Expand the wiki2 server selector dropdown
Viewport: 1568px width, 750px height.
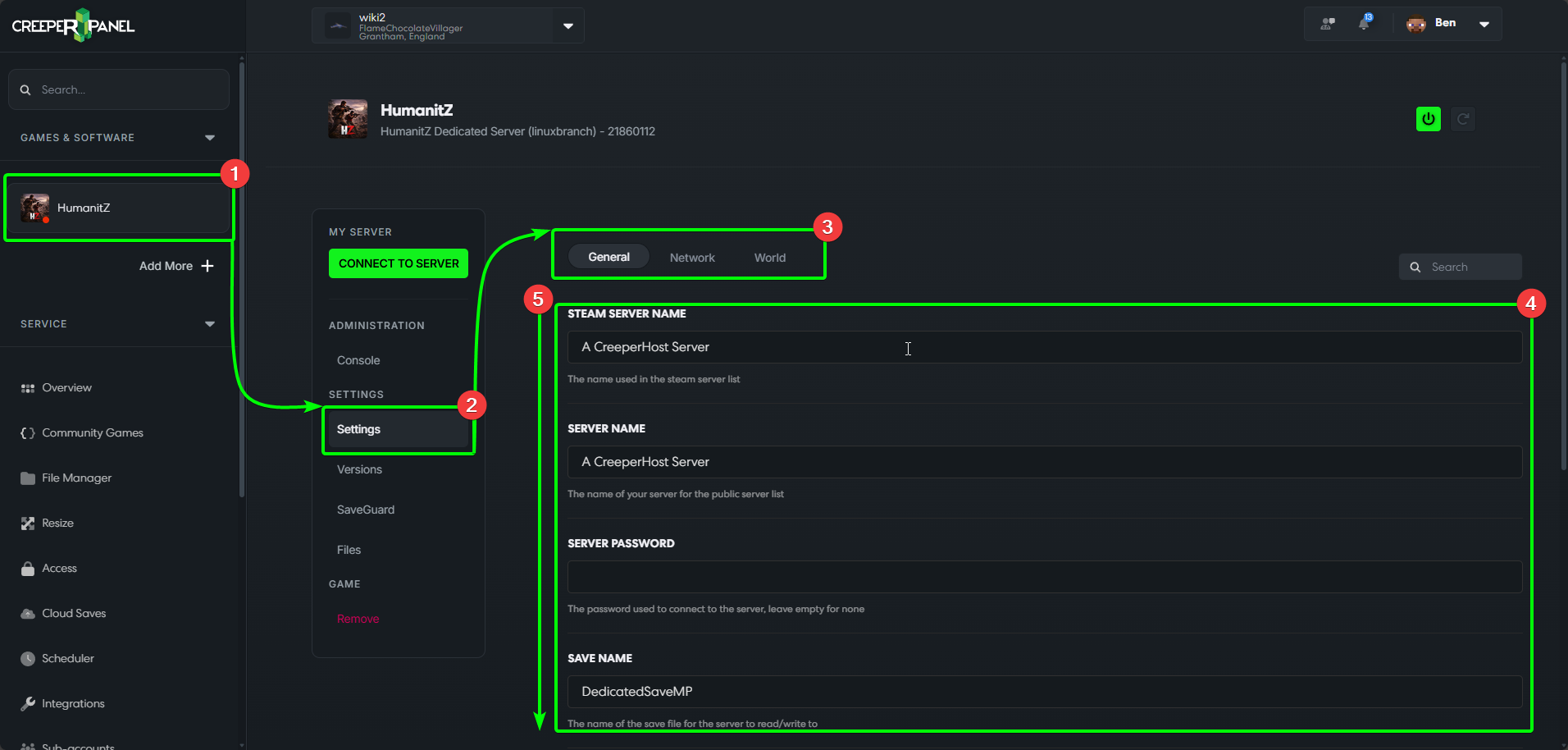click(567, 25)
